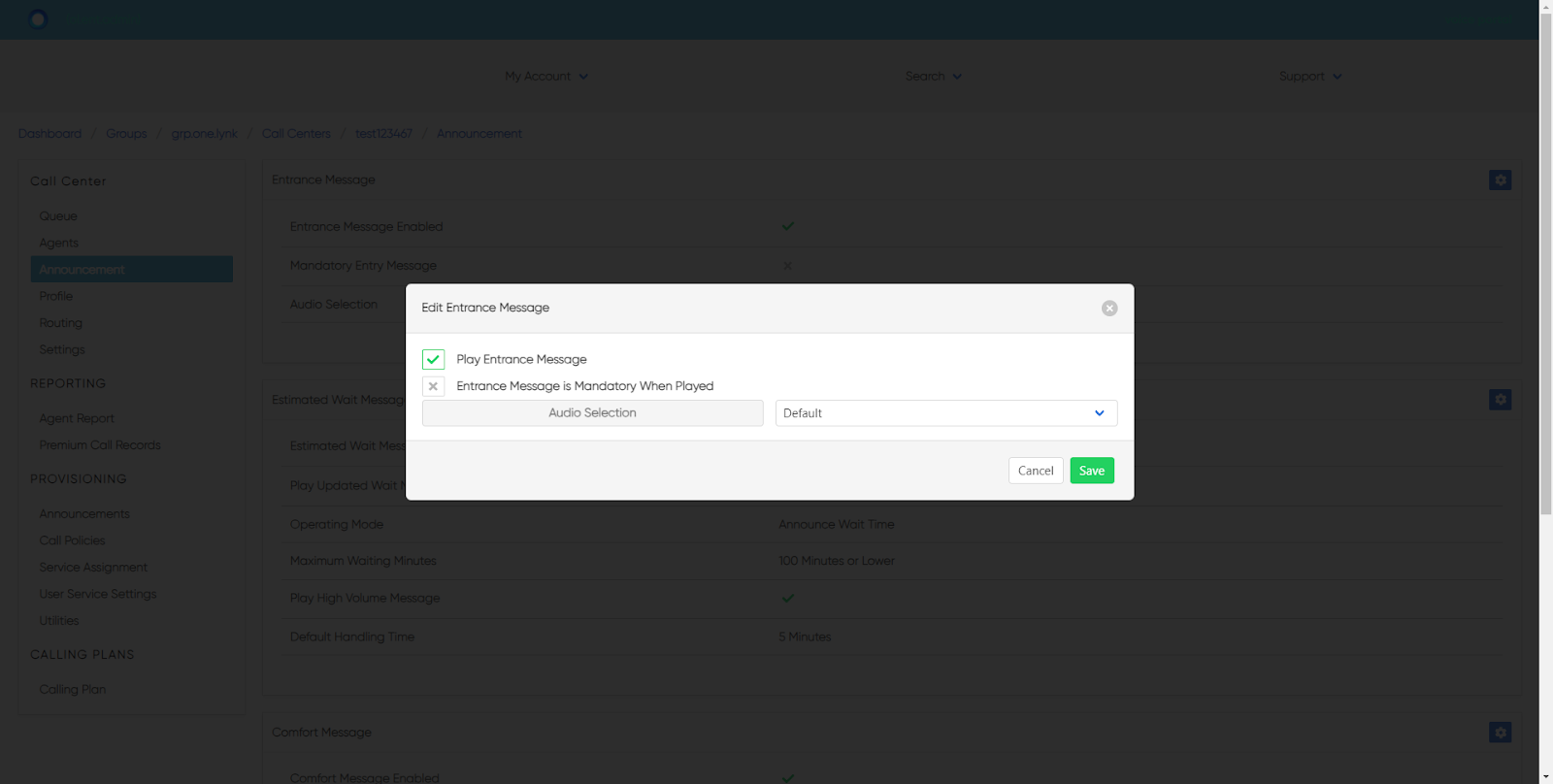Click Entrance Message Enabled check mark

[788, 226]
